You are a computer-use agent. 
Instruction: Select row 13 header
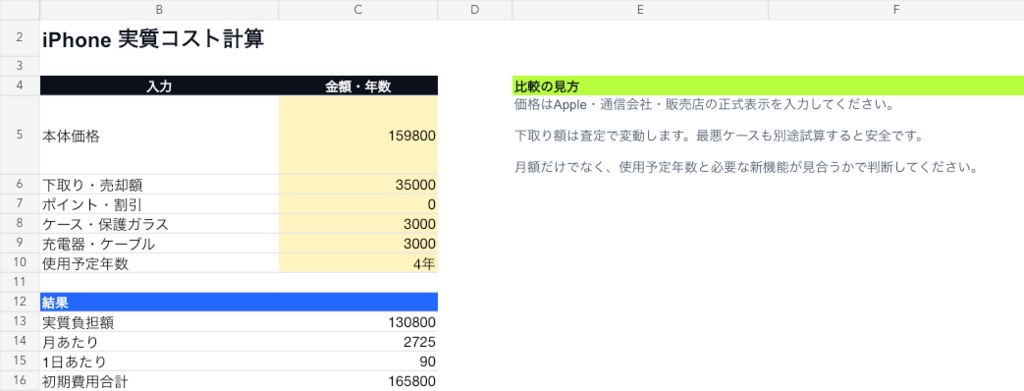20,322
